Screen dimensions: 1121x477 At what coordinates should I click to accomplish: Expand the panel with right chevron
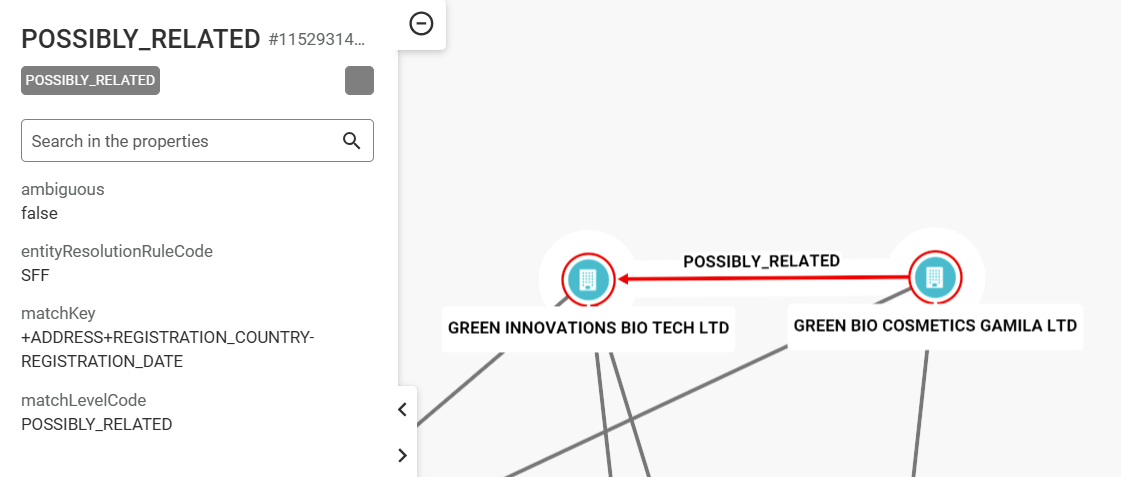(403, 455)
